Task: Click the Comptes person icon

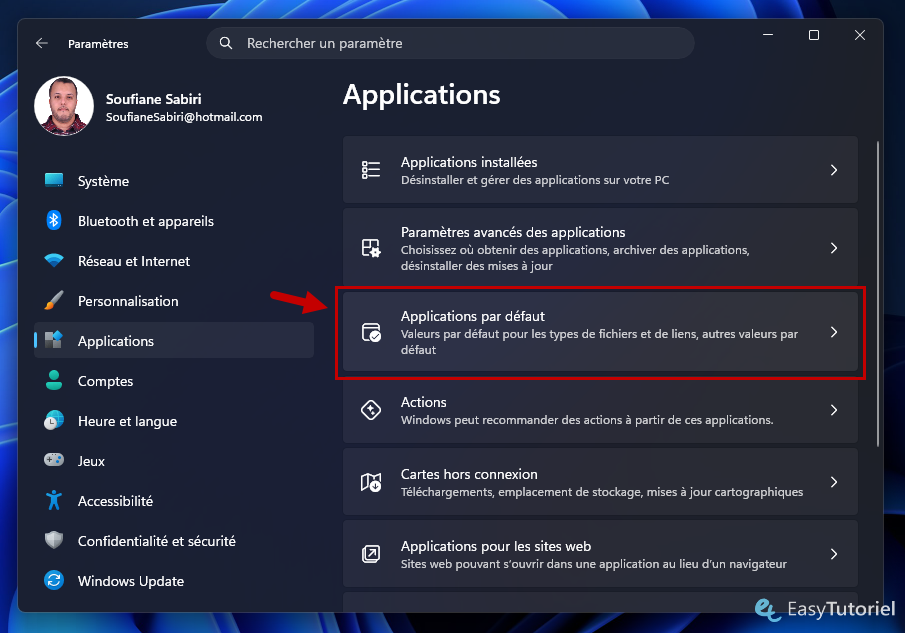Action: click(54, 380)
